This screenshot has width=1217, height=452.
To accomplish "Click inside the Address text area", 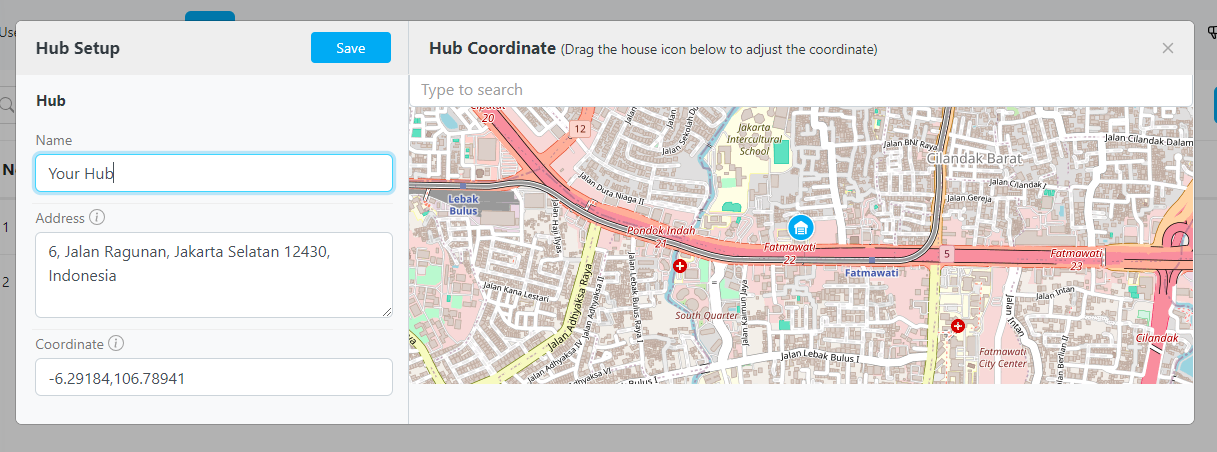I will [x=214, y=275].
